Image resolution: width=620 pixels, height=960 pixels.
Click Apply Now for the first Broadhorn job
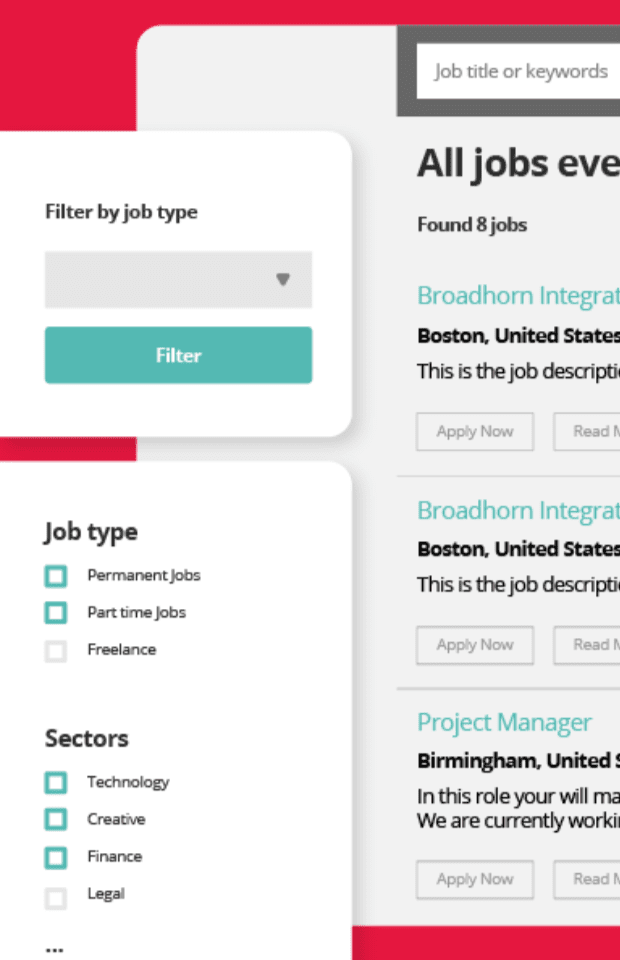(475, 432)
